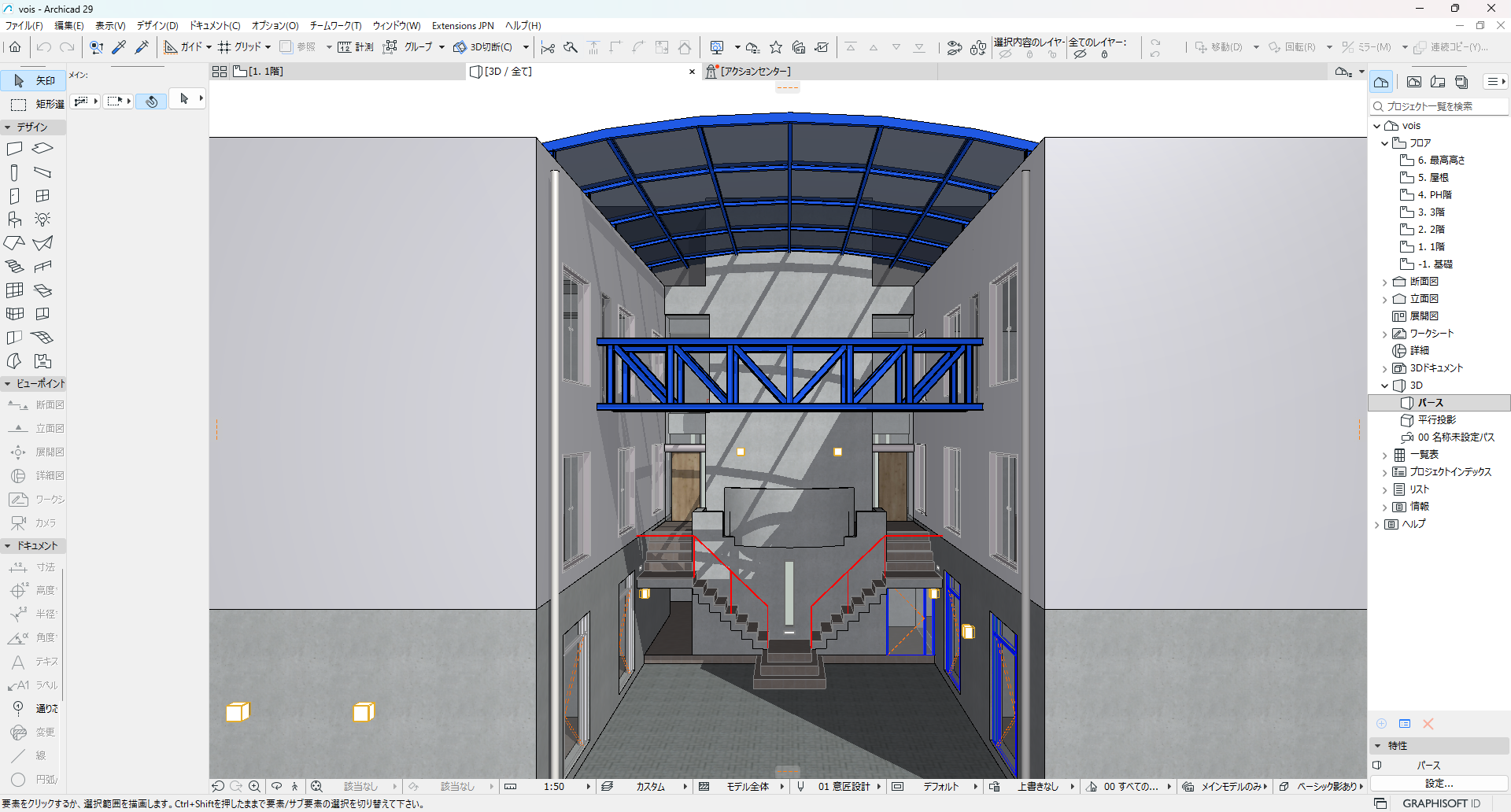Collapse the フロア node in the navigator
Viewport: 1511px width, 812px height.
pyautogui.click(x=1385, y=142)
